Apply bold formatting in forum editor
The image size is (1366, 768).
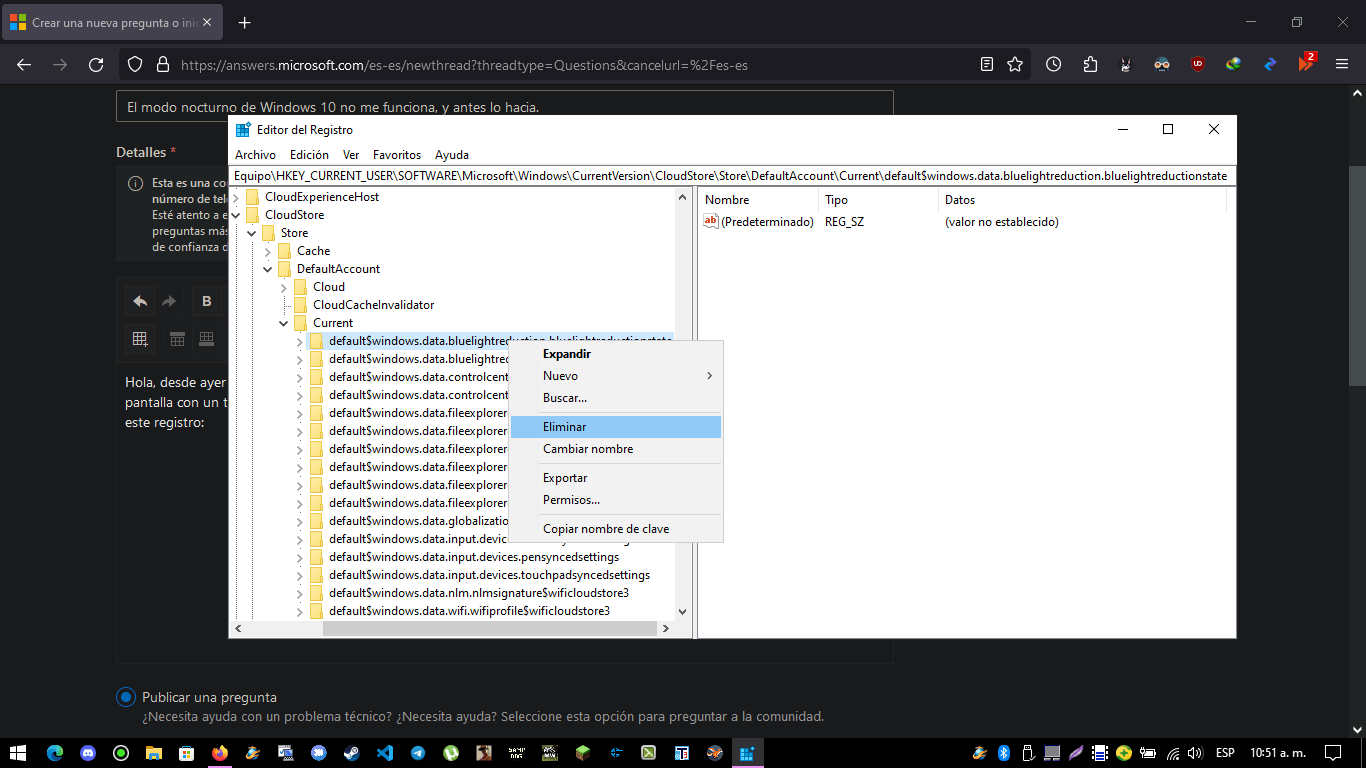point(207,301)
